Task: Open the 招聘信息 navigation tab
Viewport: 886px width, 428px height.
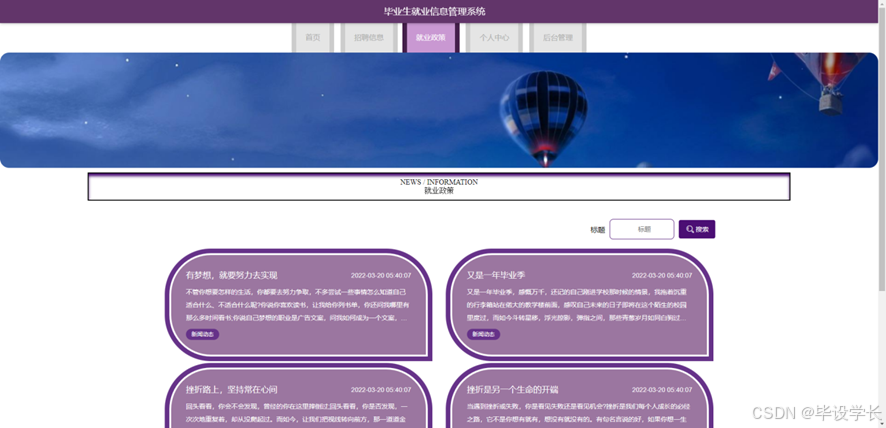Action: pyautogui.click(x=369, y=38)
